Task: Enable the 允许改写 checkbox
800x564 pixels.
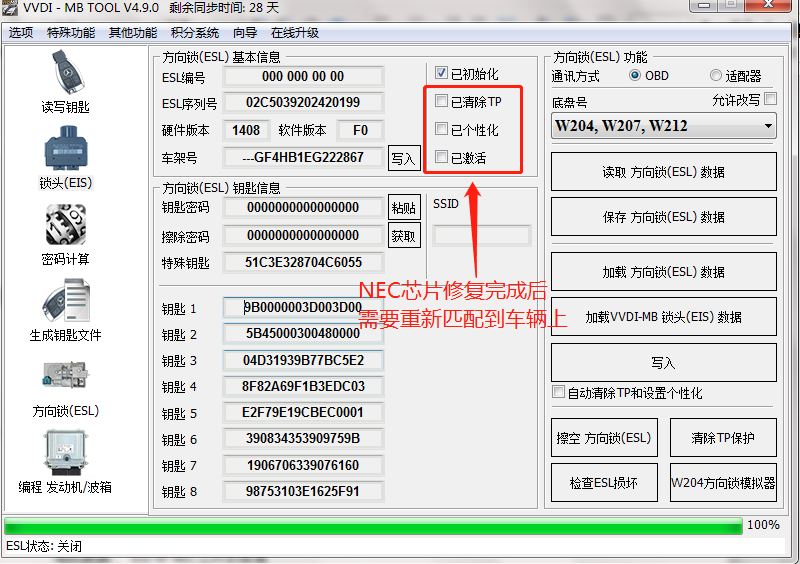Action: 771,99
